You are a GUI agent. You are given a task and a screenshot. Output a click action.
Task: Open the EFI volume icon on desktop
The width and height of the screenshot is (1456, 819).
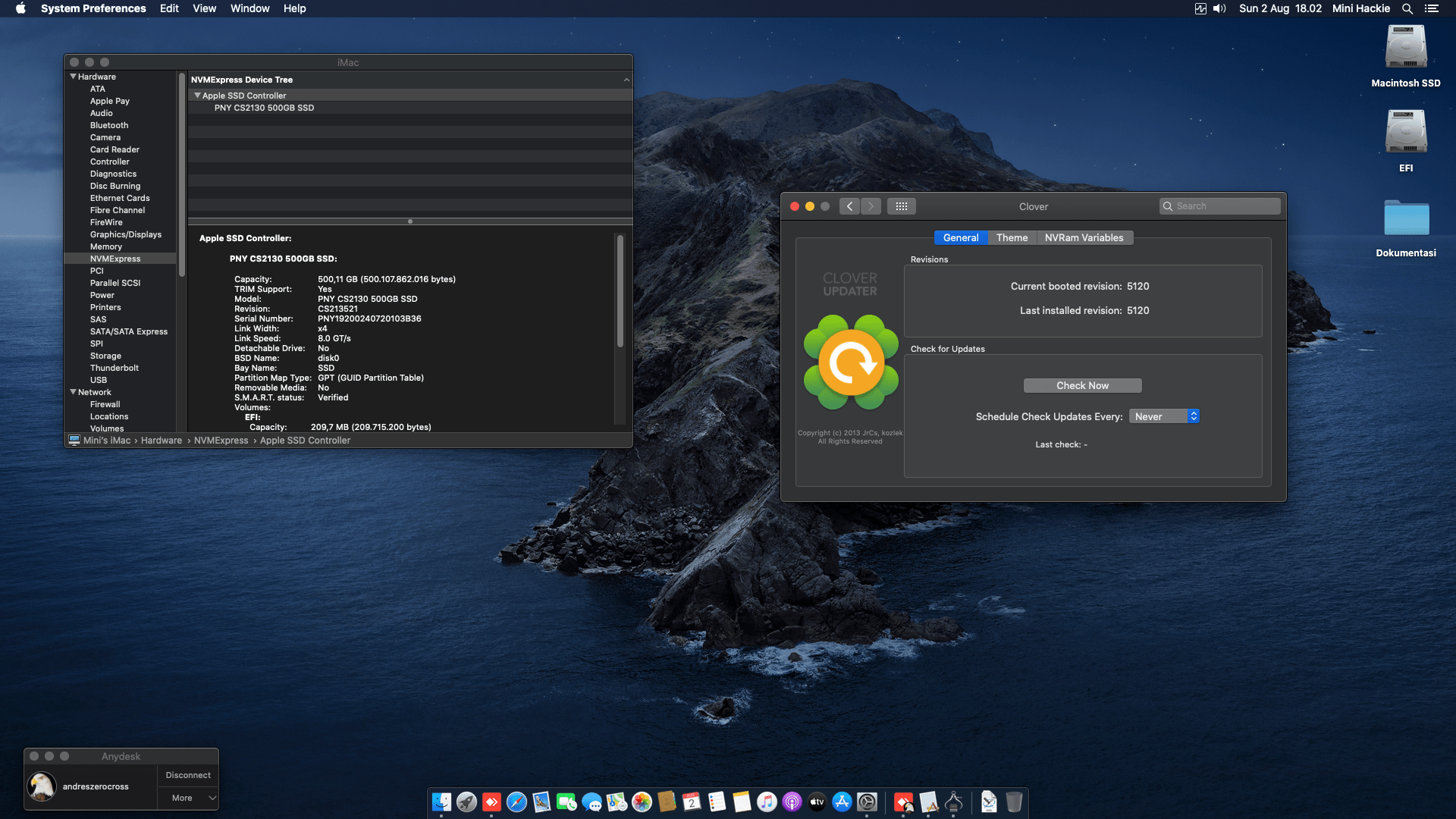[x=1405, y=133]
